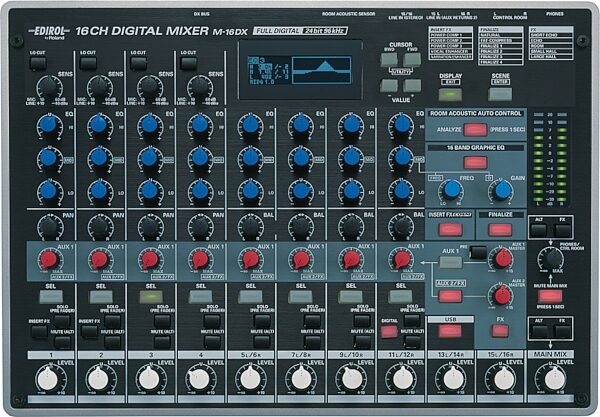Click the red MUTE MAIN MIX button
Screen dimensions: 600x417
(550, 296)
